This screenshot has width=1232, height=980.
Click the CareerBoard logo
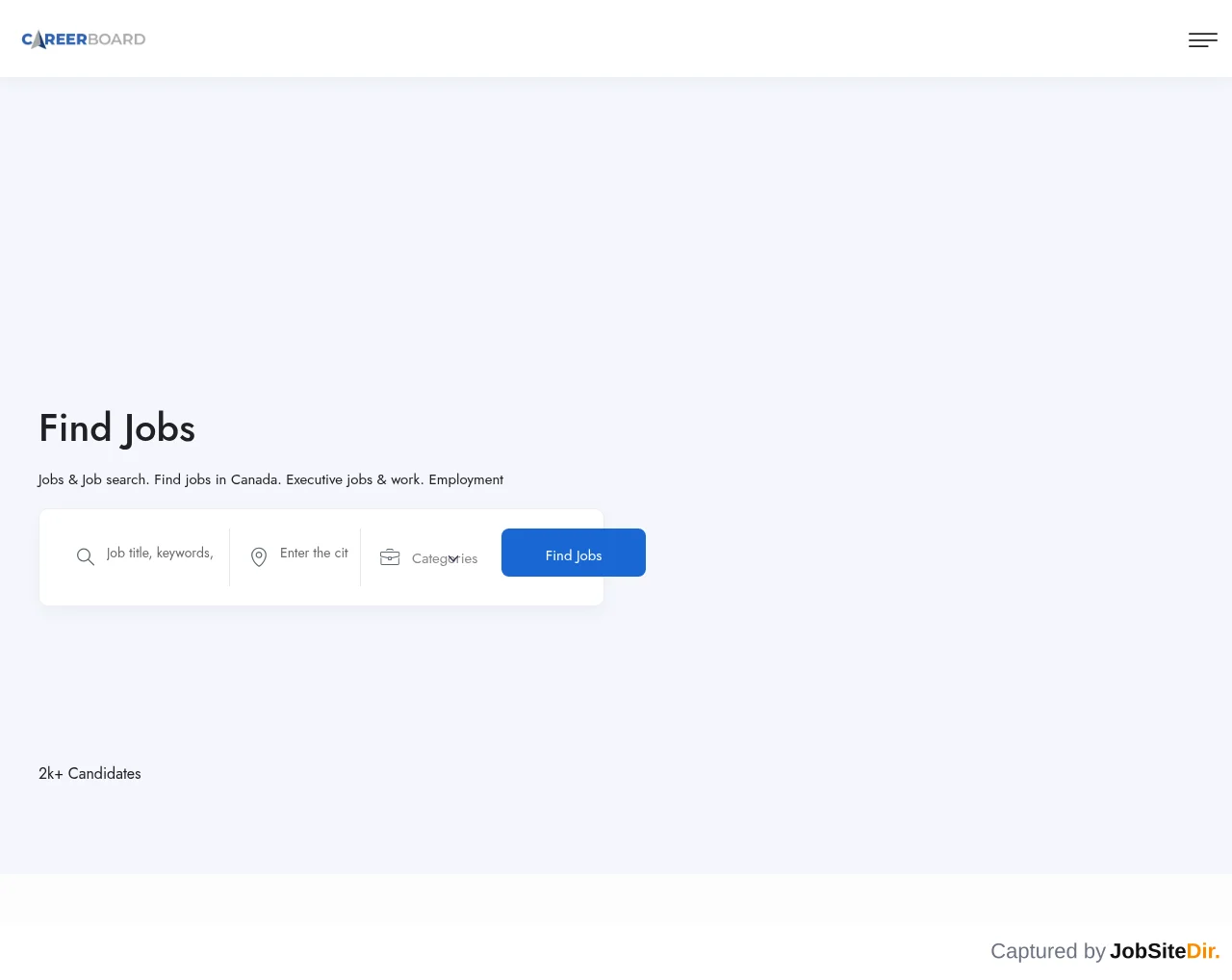click(84, 39)
